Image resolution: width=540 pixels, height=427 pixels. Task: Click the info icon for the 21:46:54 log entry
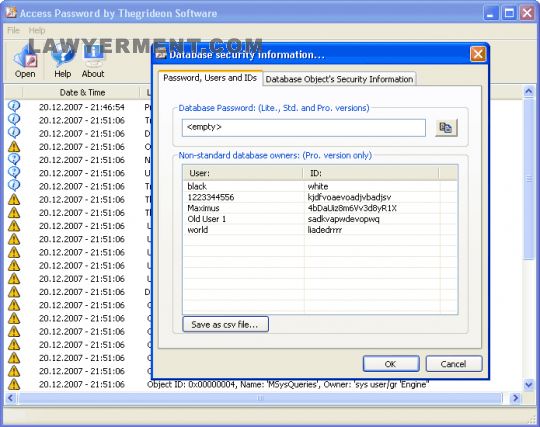point(14,106)
